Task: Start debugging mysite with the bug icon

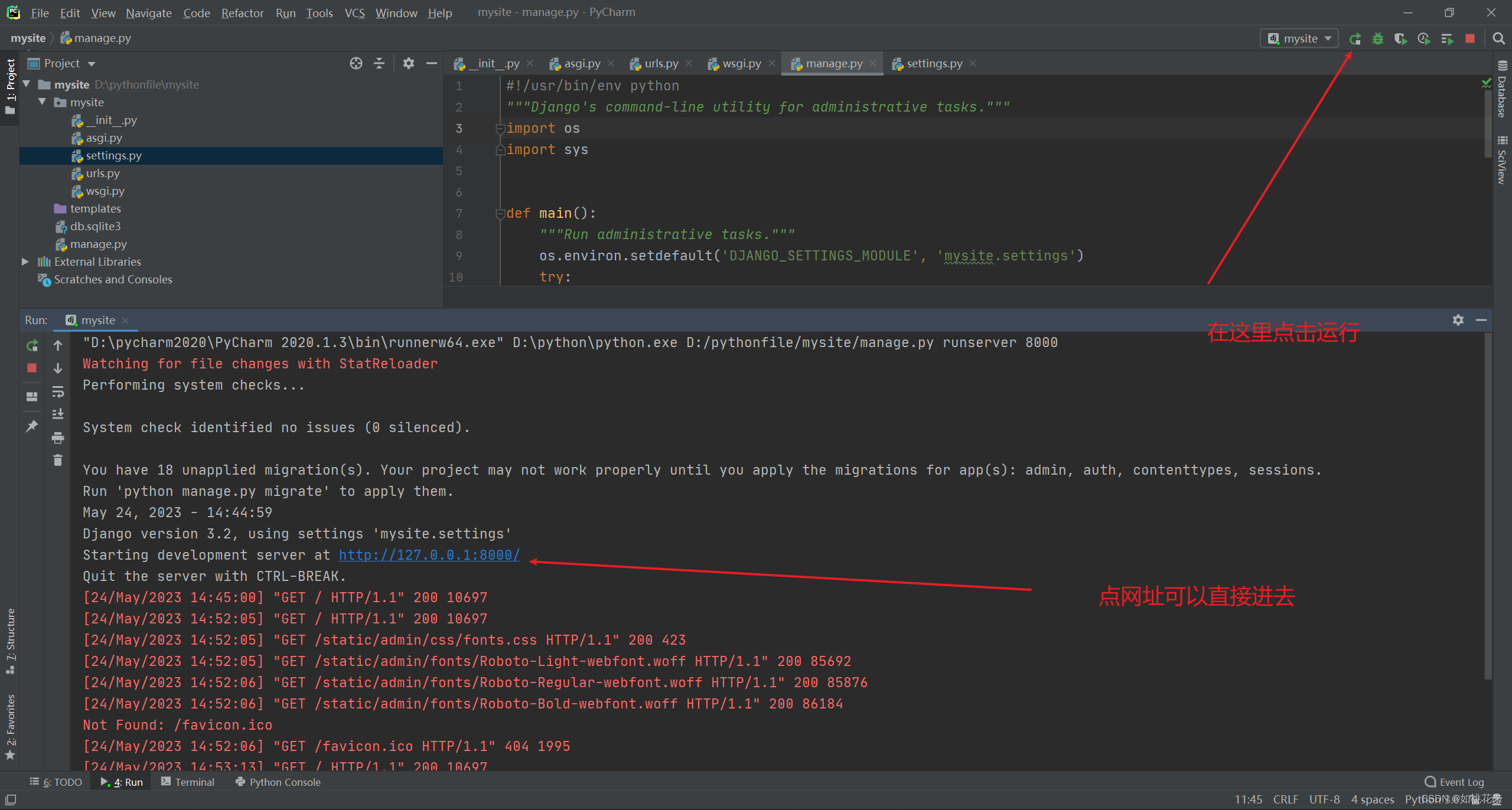Action: [x=1378, y=39]
